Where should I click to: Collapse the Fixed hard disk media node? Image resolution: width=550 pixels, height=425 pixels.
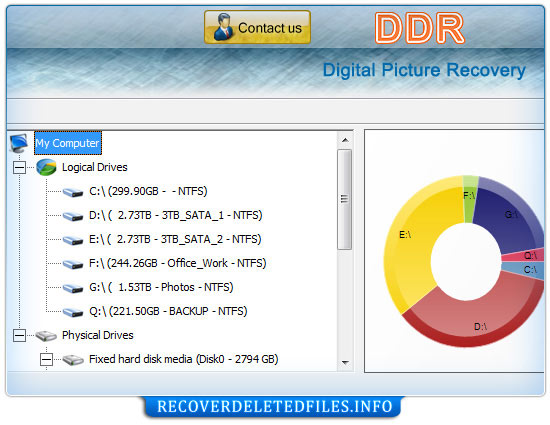[x=46, y=359]
